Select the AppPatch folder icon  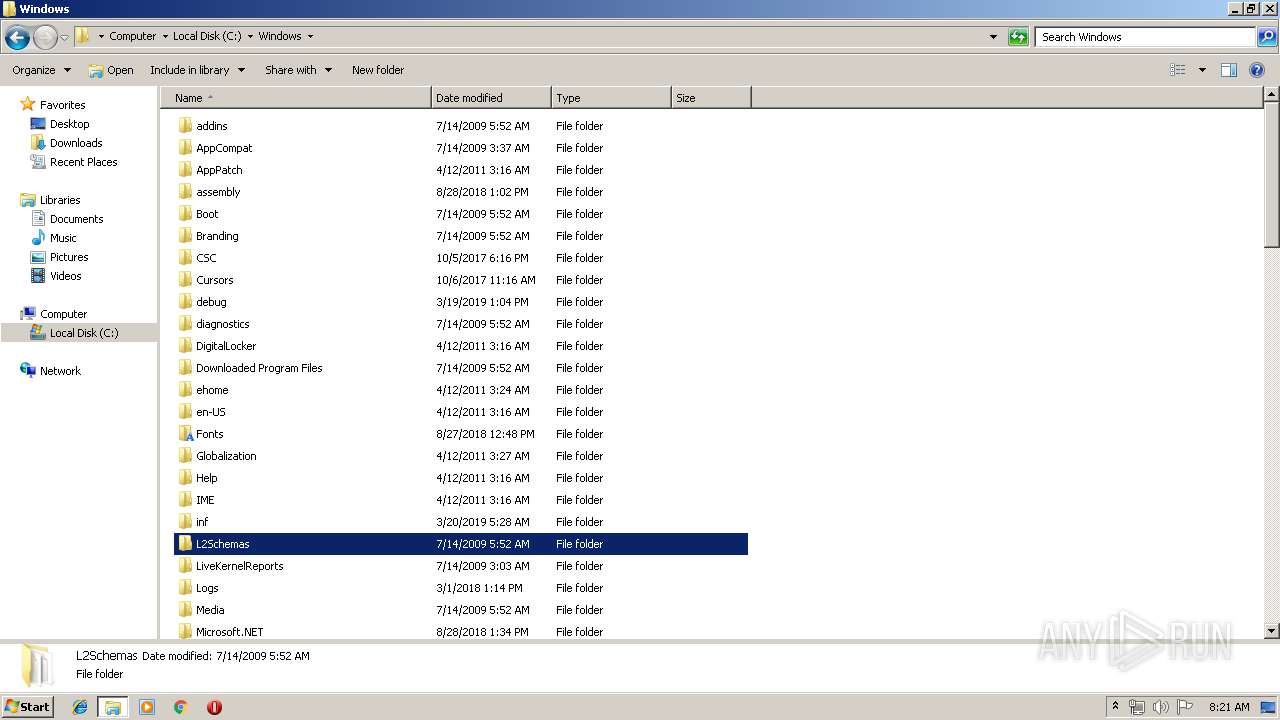click(185, 170)
